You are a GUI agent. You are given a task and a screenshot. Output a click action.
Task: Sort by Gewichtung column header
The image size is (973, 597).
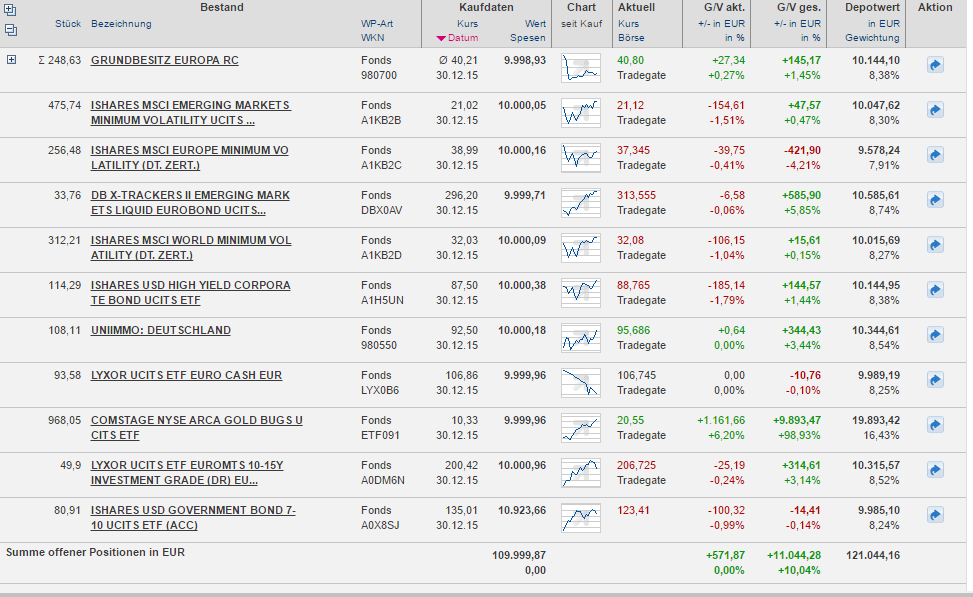(x=871, y=38)
